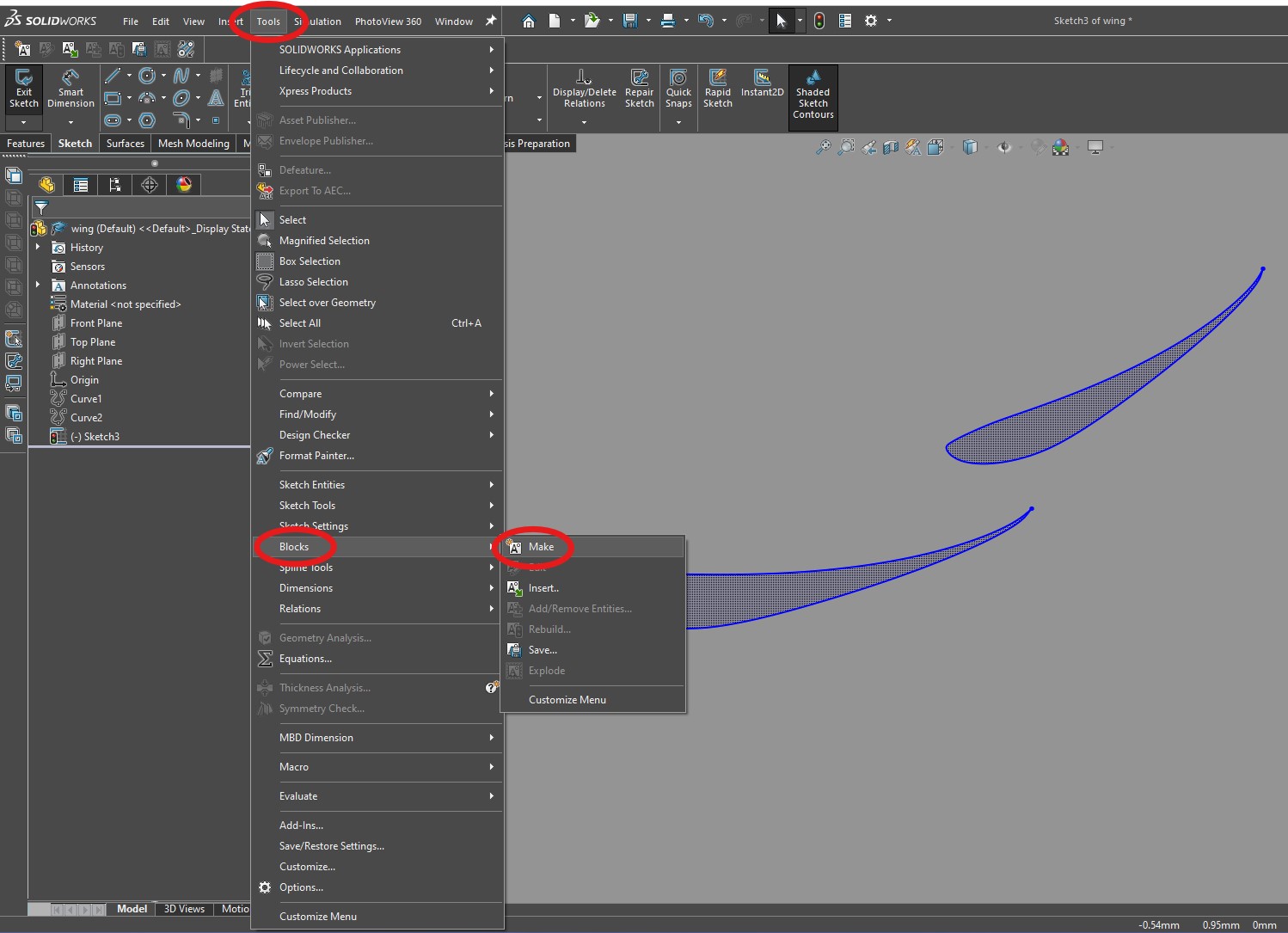Switch to the Surfaces ribbon tab
The height and width of the screenshot is (933, 1288).
click(125, 144)
